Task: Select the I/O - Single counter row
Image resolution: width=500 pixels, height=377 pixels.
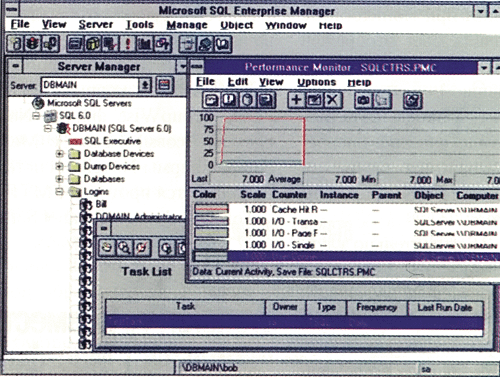Action: [346, 245]
